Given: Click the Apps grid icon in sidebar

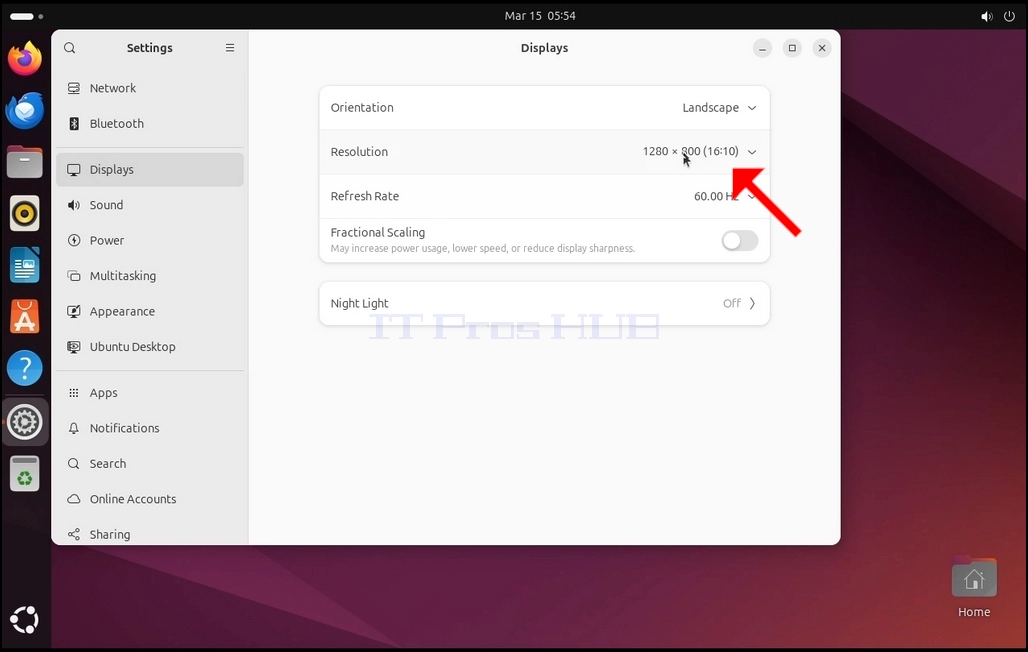Looking at the screenshot, I should pyautogui.click(x=74, y=393).
